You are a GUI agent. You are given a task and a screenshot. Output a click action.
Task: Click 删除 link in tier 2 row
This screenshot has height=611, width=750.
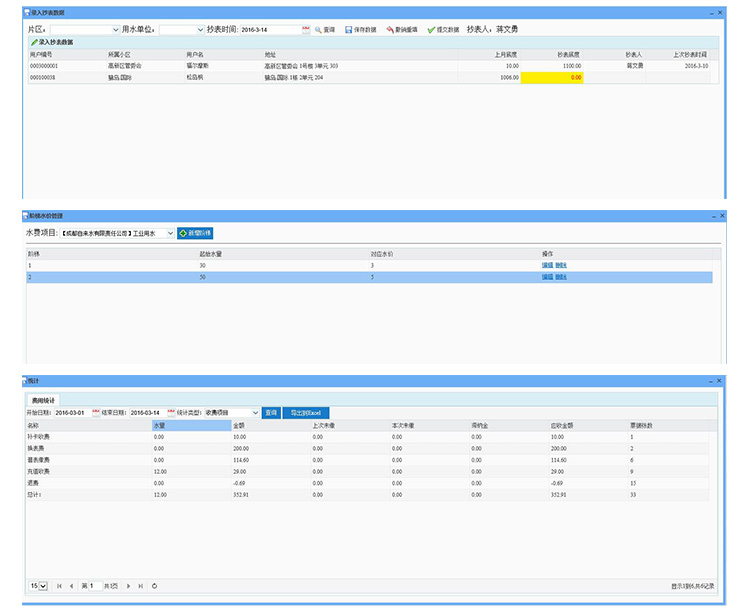[x=561, y=277]
